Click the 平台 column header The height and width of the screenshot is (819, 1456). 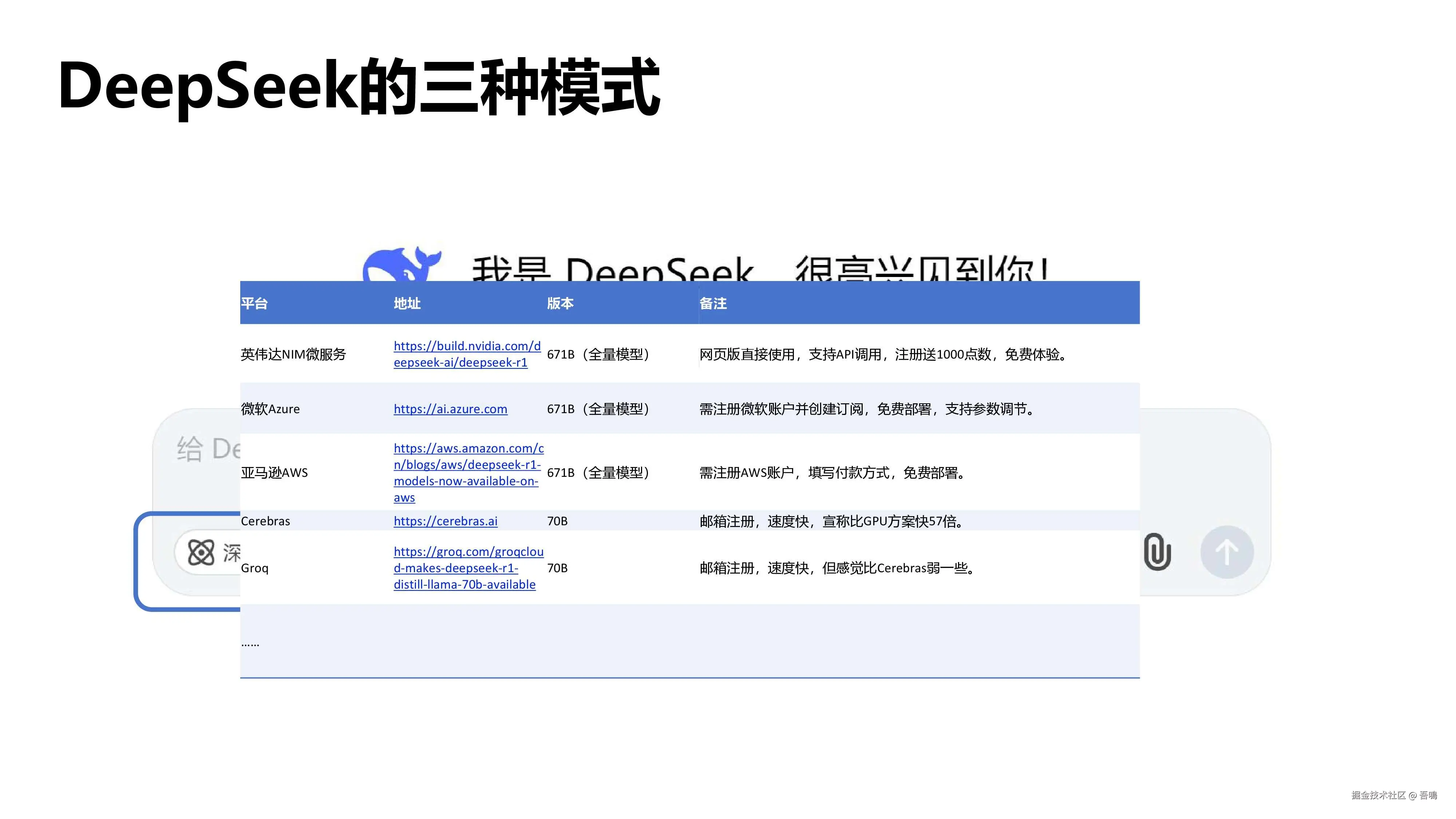254,304
